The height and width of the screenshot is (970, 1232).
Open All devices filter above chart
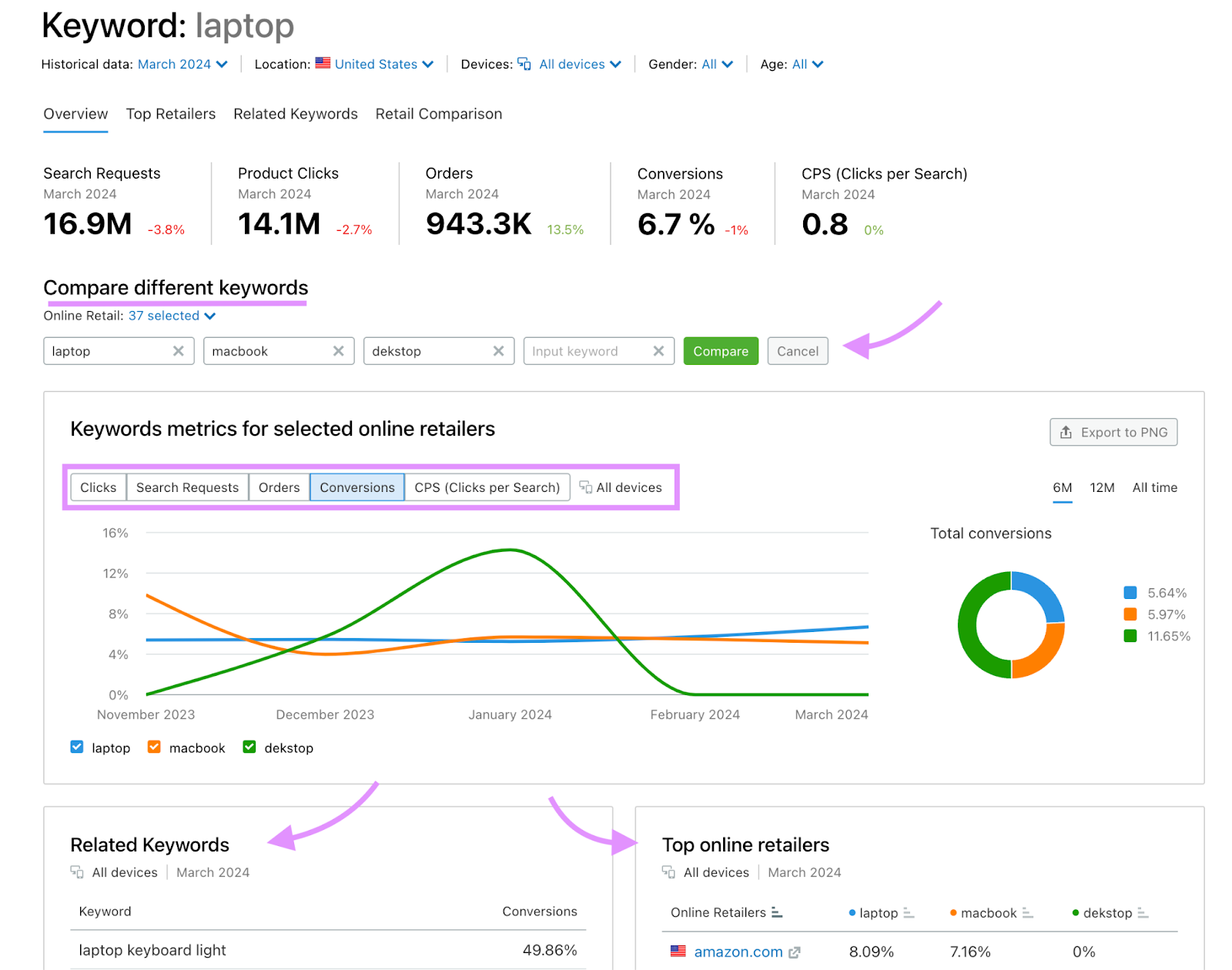coord(621,487)
